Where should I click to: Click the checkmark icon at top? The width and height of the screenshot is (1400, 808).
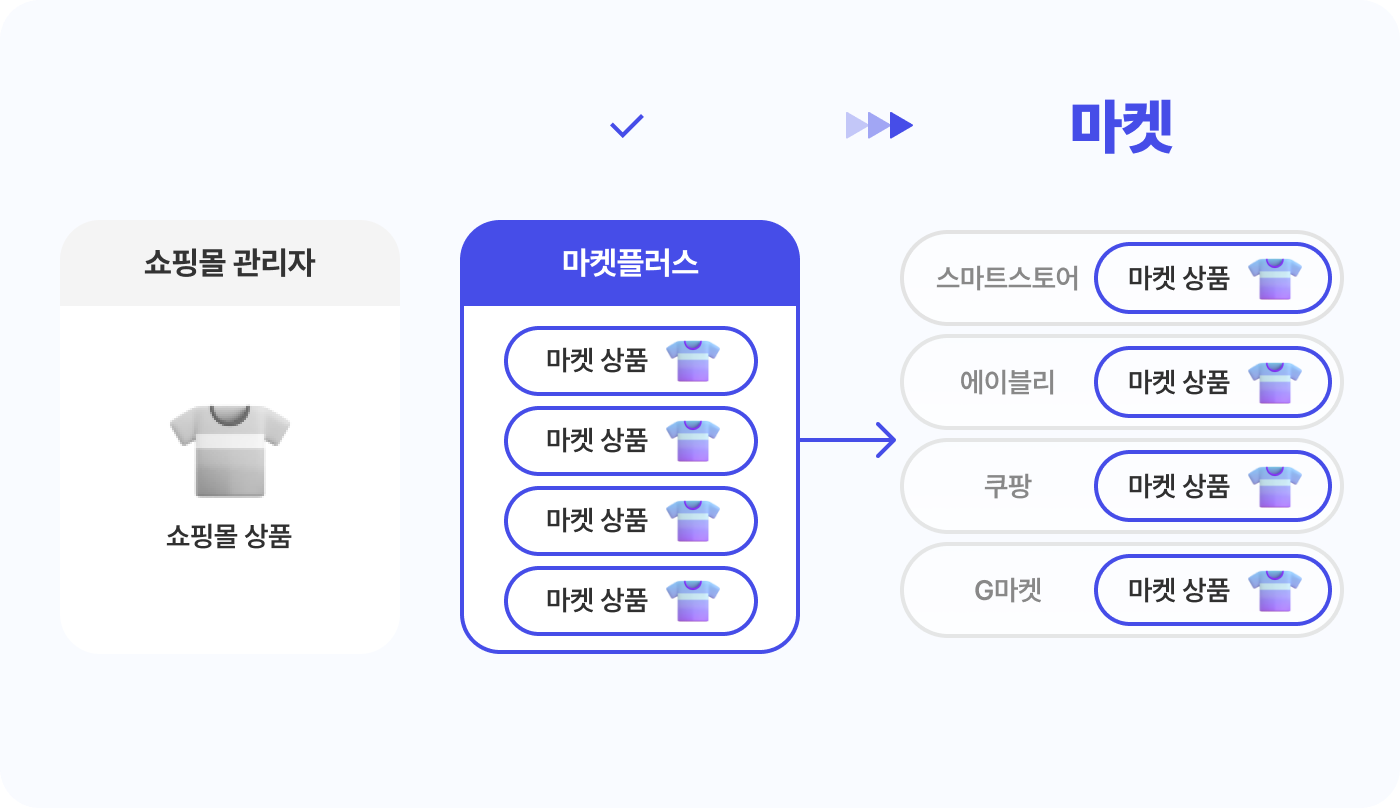tap(627, 126)
